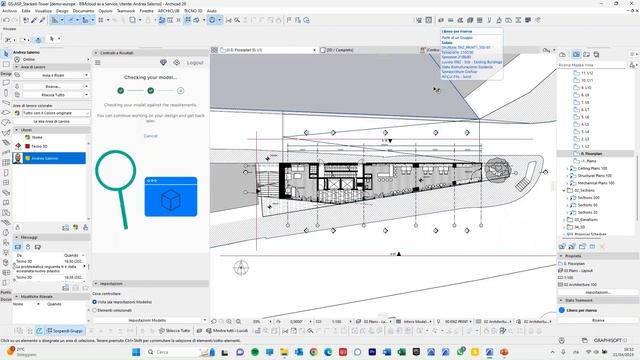Open the hamburger menu in Controllo e Risultati panel
The height and width of the screenshot is (360, 640).
point(98,63)
